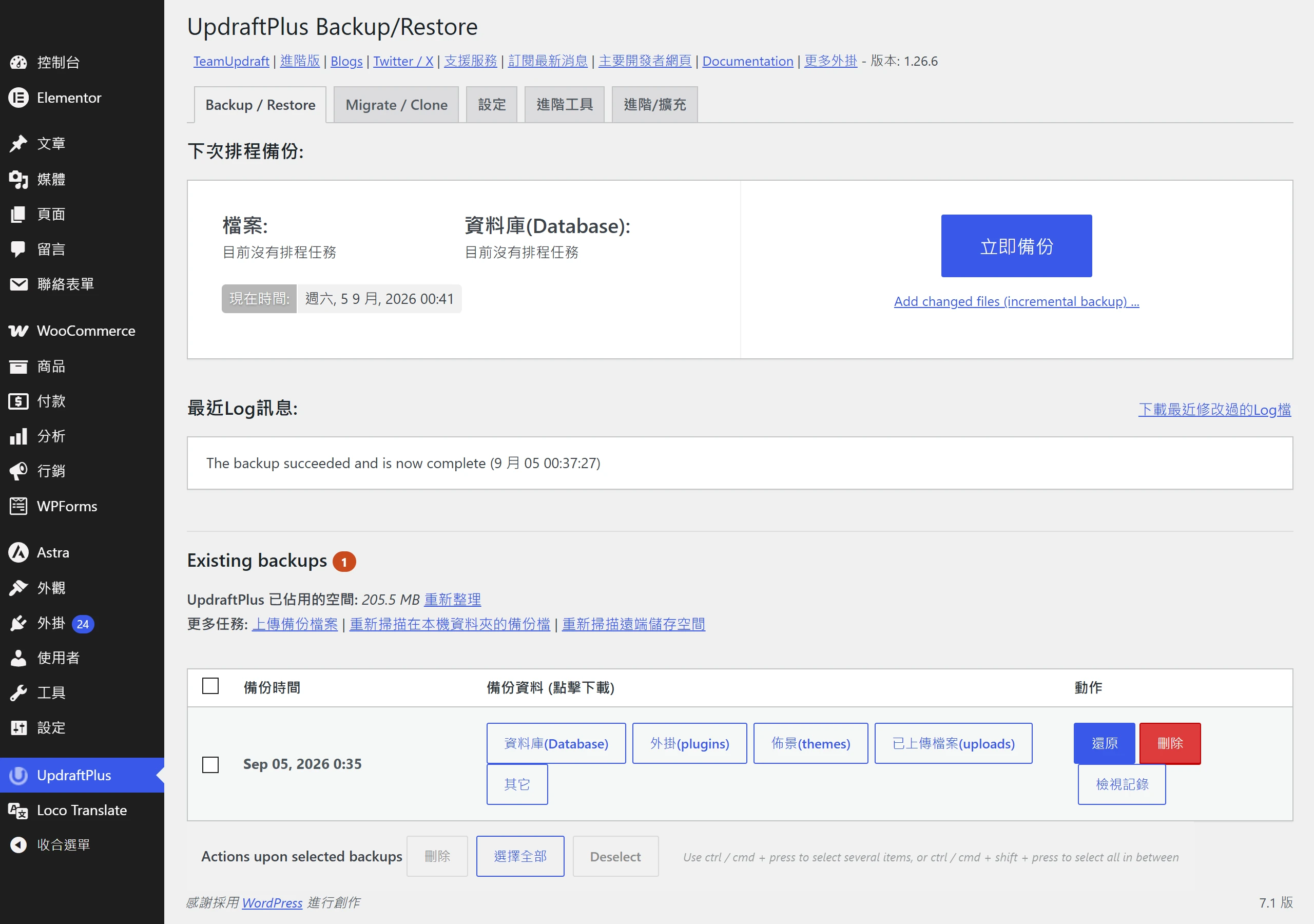Click the grey 刪除 button for selected backups

437,856
